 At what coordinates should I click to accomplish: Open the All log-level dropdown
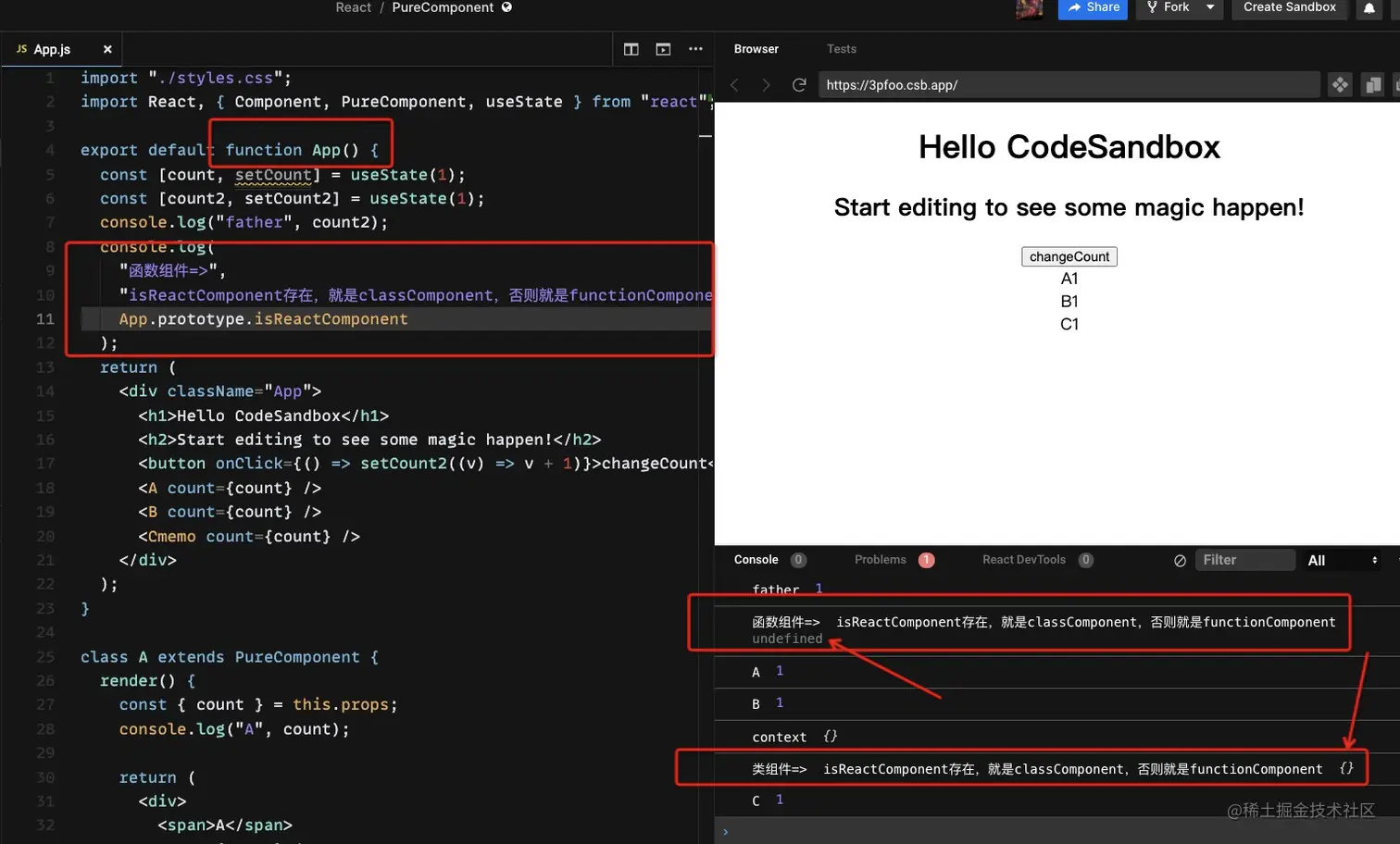tap(1342, 560)
